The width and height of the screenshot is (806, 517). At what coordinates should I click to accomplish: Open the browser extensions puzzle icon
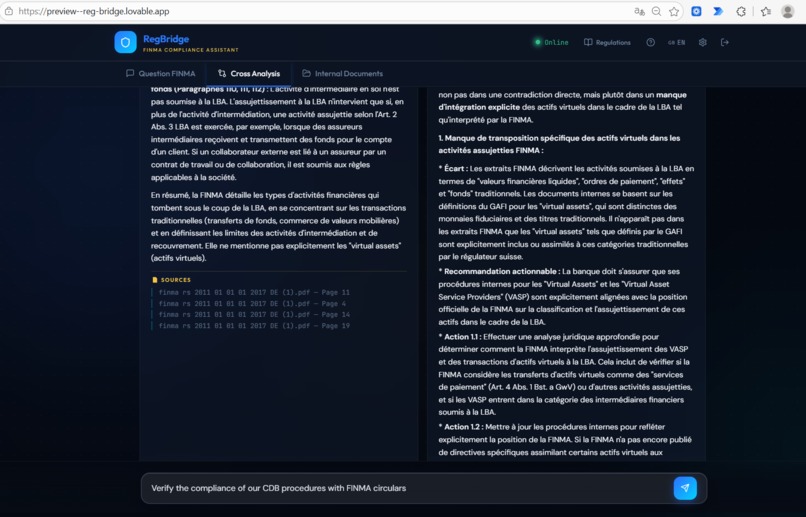[x=741, y=11]
